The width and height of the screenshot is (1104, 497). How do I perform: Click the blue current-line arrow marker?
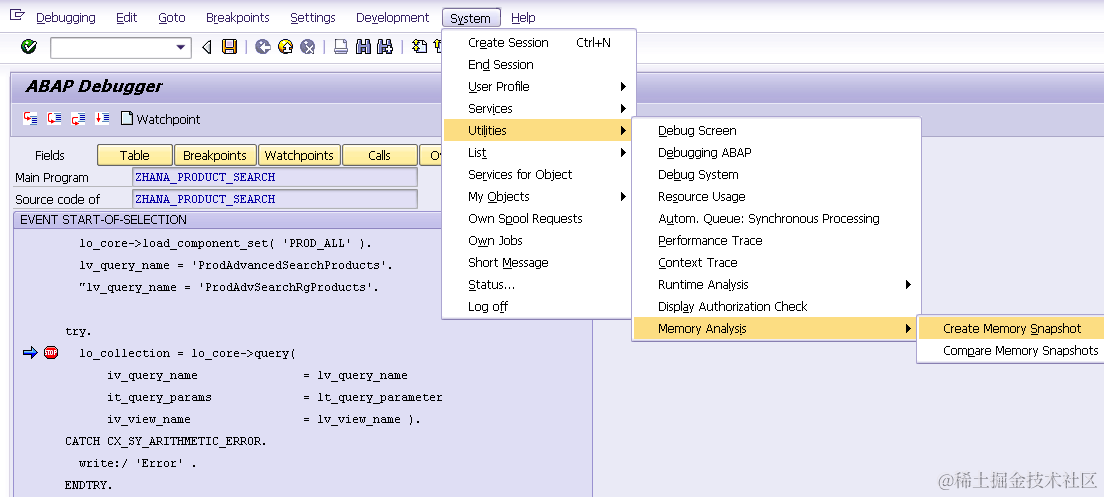[x=30, y=352]
